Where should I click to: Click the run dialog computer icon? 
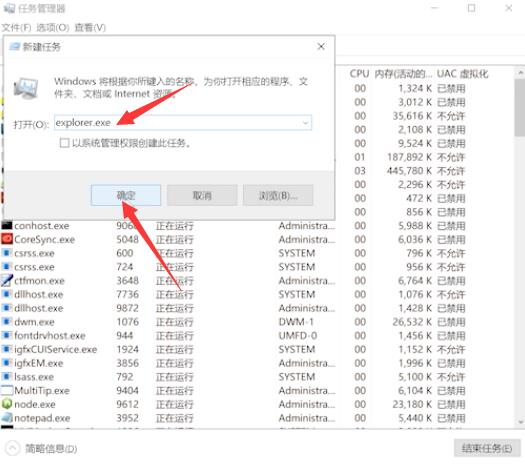tap(26, 88)
